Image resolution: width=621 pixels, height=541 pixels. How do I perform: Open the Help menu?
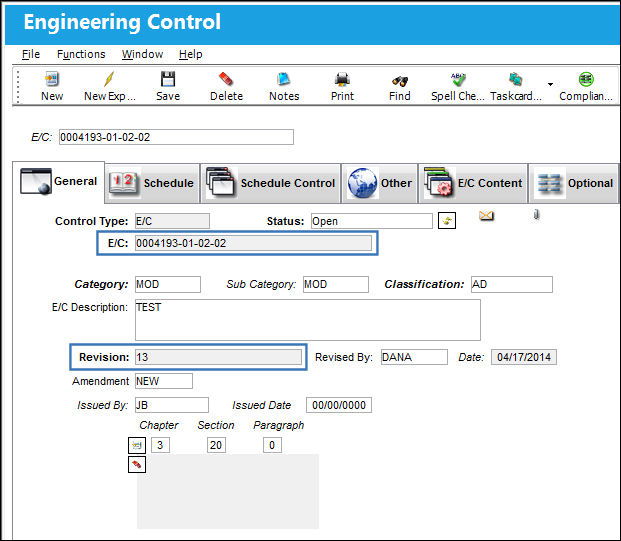point(190,54)
